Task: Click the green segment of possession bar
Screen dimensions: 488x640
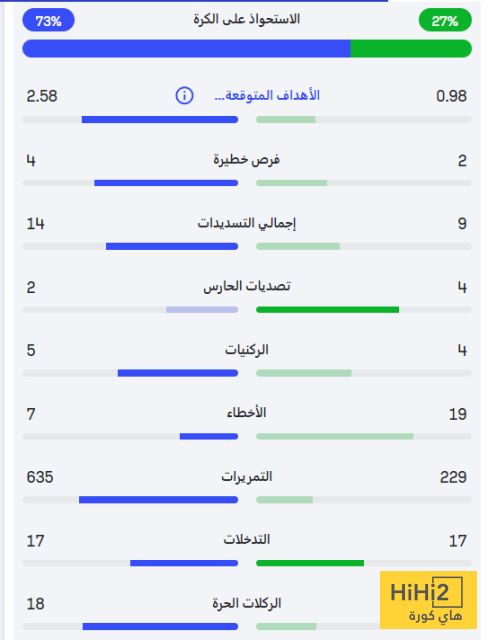Action: coord(411,49)
